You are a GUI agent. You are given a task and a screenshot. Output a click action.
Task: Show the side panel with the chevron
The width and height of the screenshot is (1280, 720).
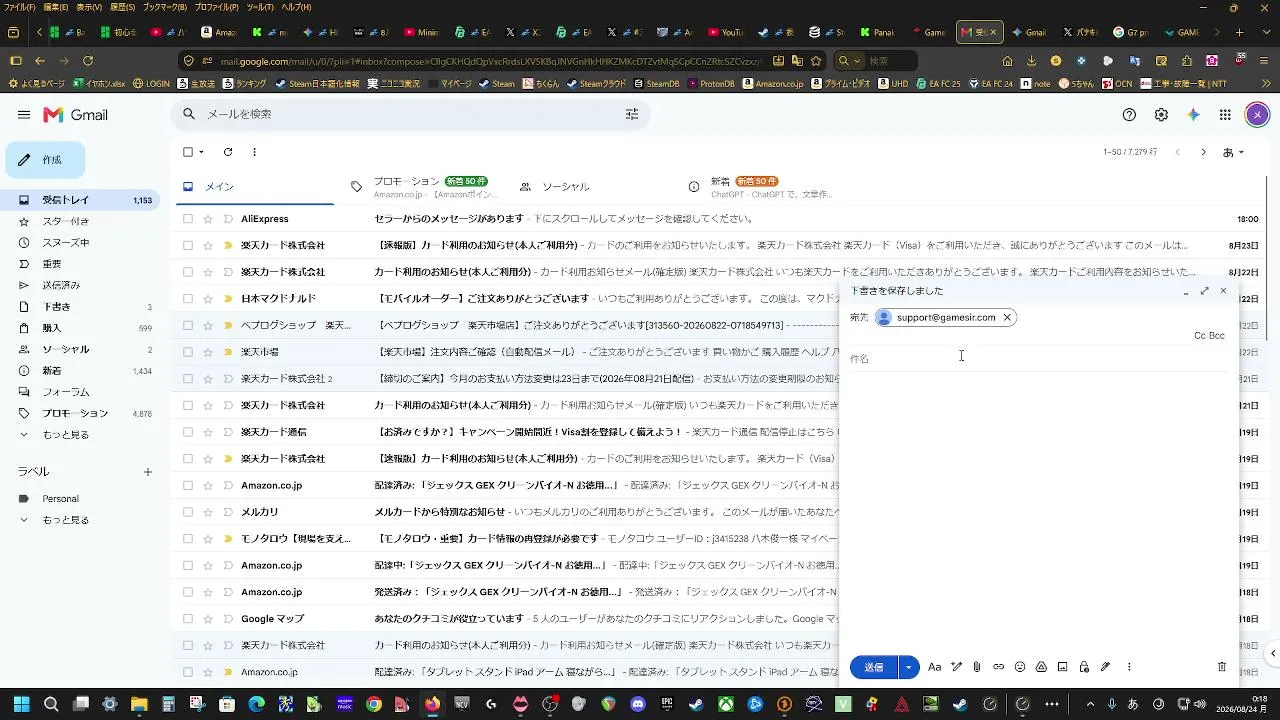click(x=1272, y=654)
